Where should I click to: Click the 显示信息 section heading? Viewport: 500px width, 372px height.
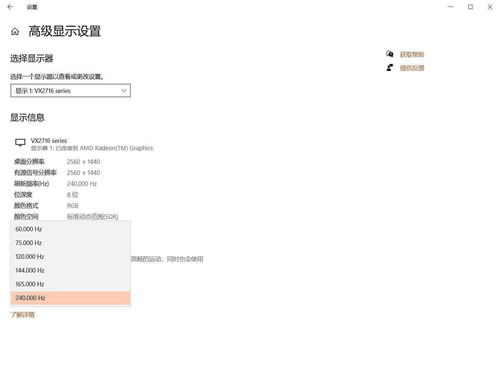point(27,118)
